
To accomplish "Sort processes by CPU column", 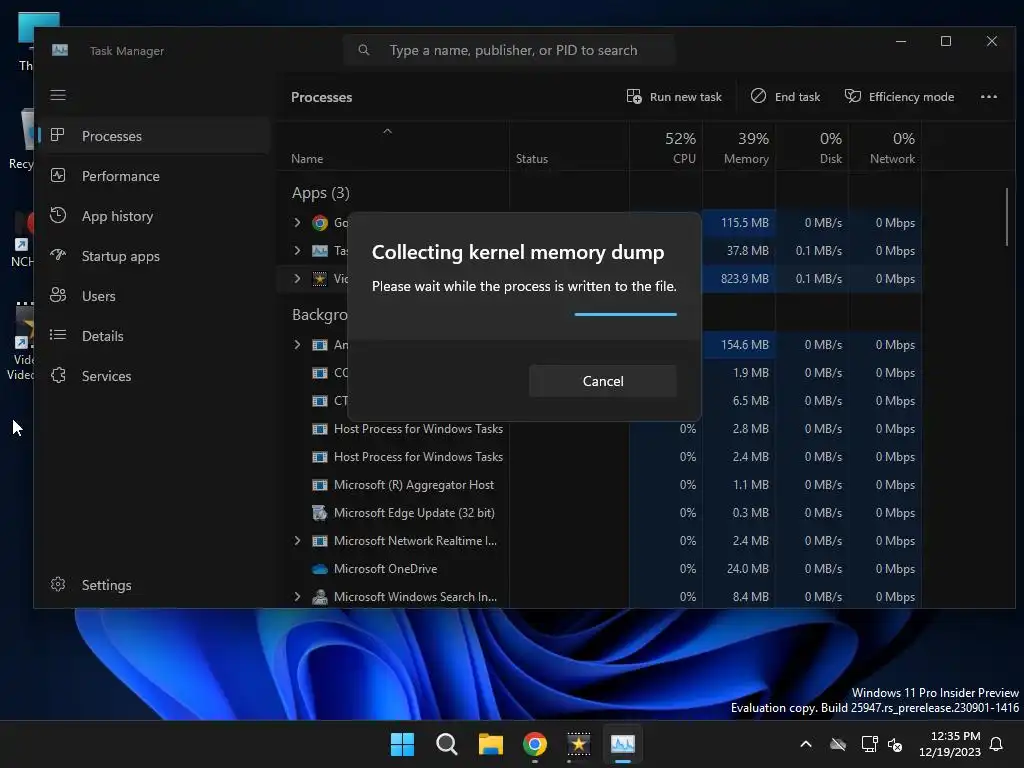I will pos(666,147).
